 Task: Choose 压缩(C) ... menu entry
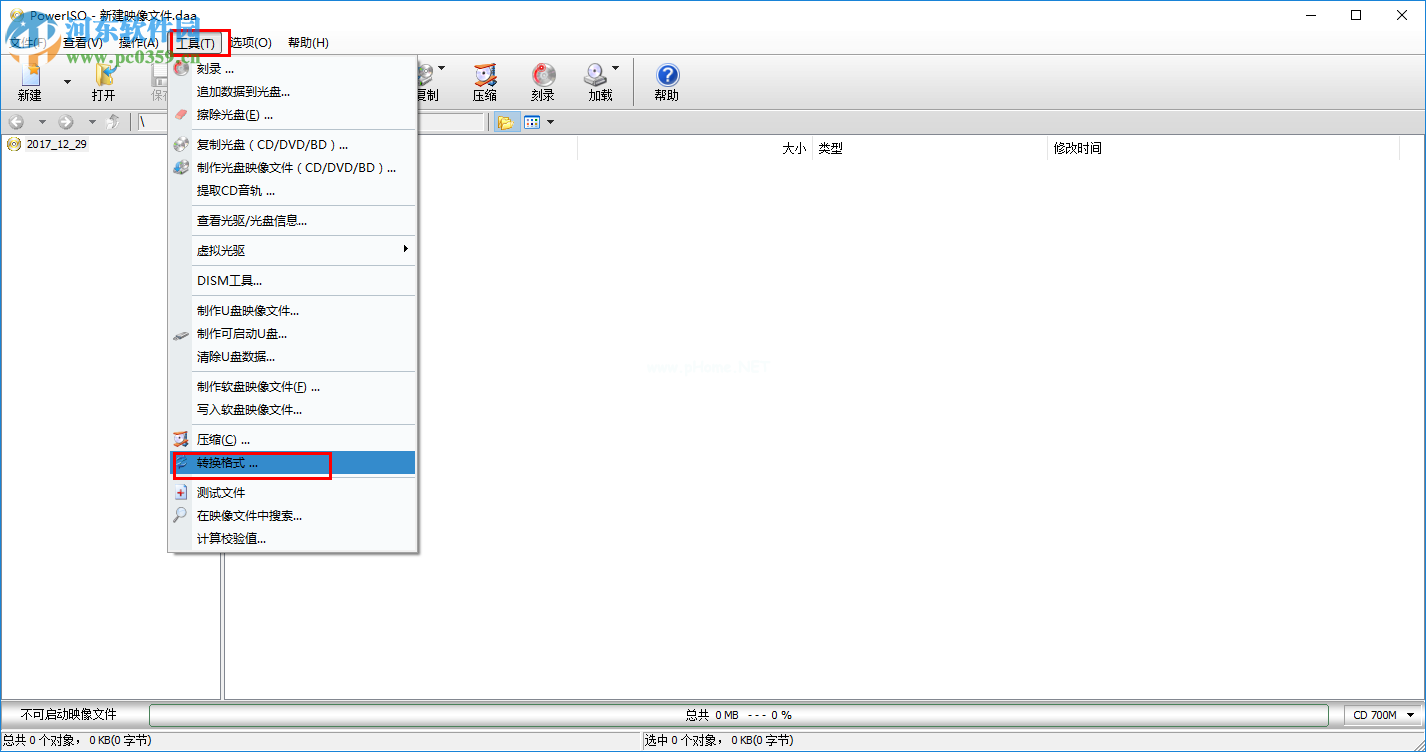pyautogui.click(x=292, y=440)
